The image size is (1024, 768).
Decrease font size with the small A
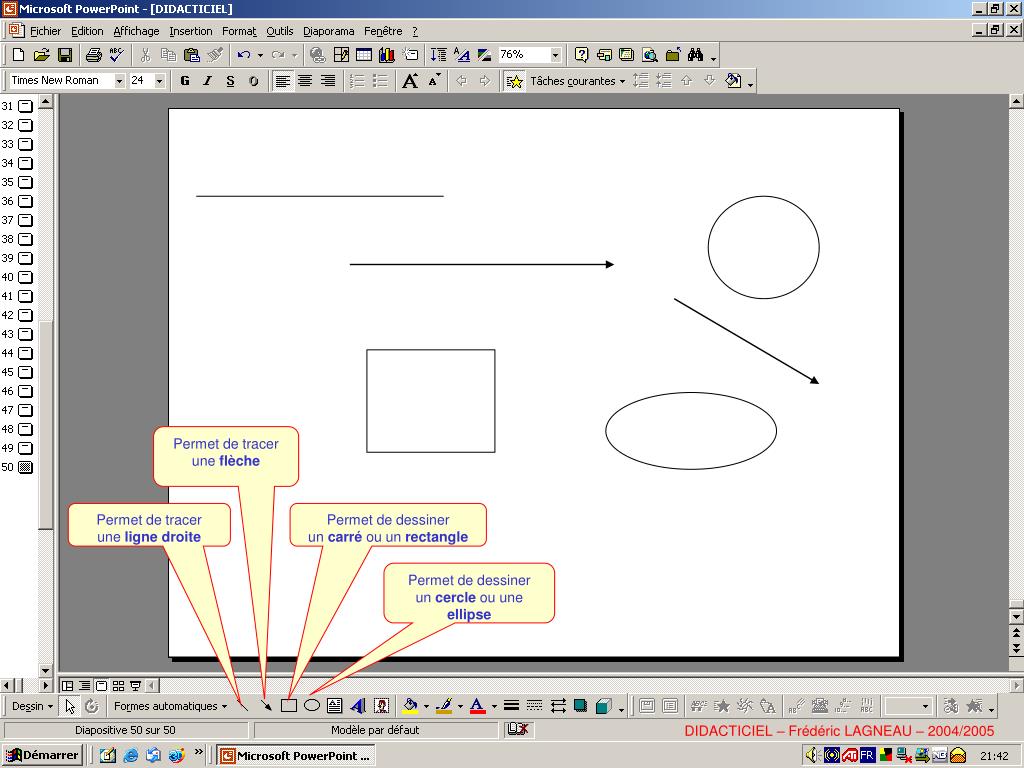(434, 81)
